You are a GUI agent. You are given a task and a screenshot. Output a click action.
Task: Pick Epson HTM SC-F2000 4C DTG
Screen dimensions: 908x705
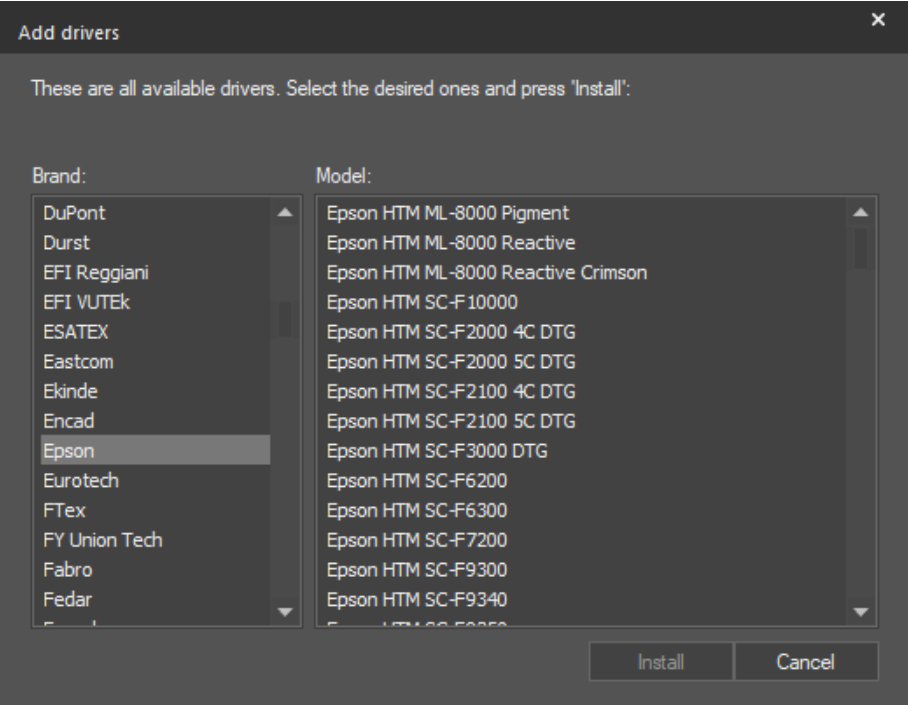click(x=585, y=331)
